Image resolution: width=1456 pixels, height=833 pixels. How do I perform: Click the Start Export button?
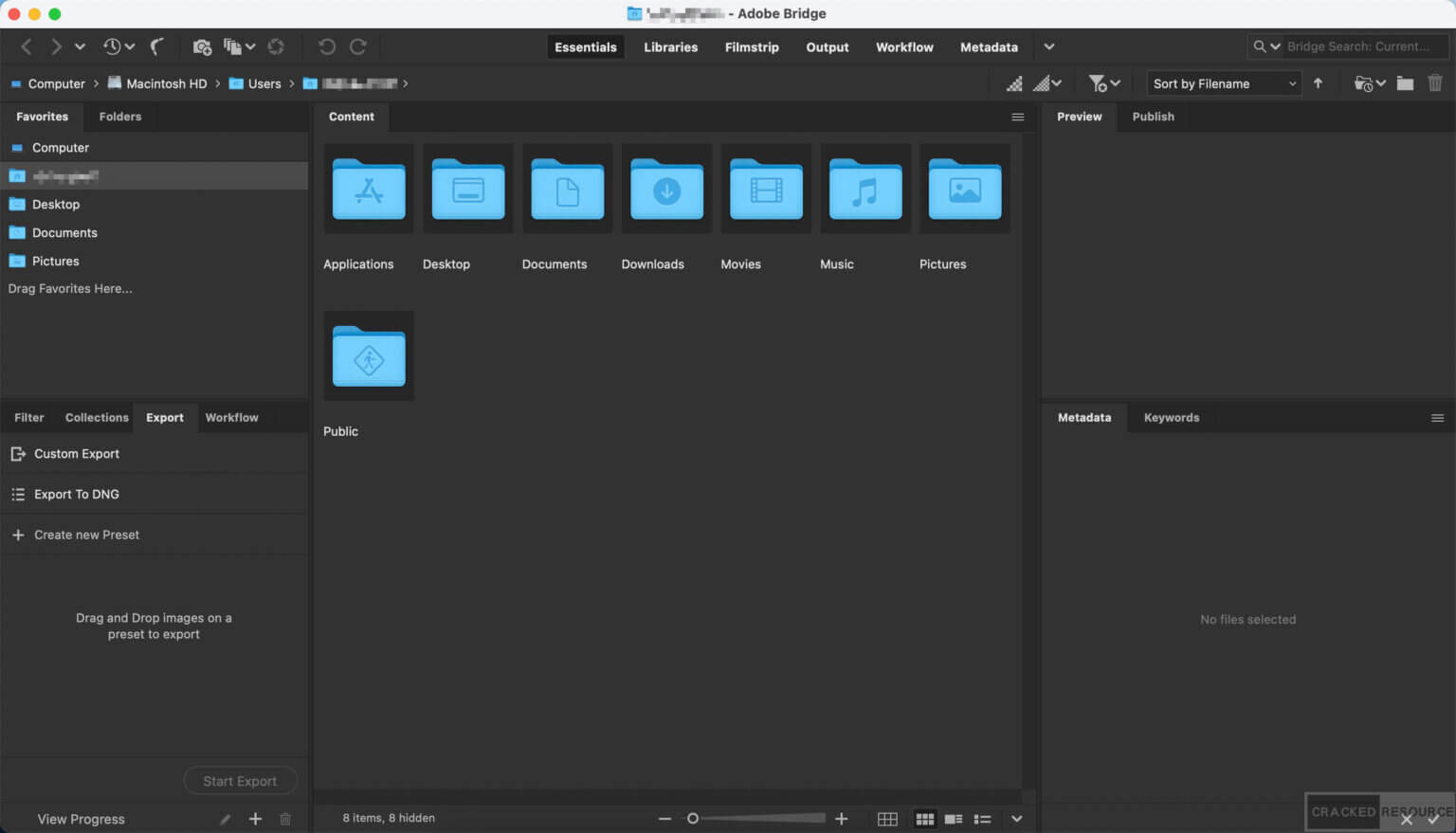coord(240,780)
